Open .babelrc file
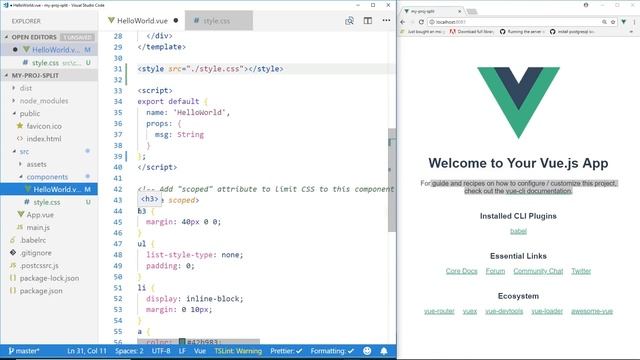This screenshot has width=640, height=360. [x=33, y=240]
